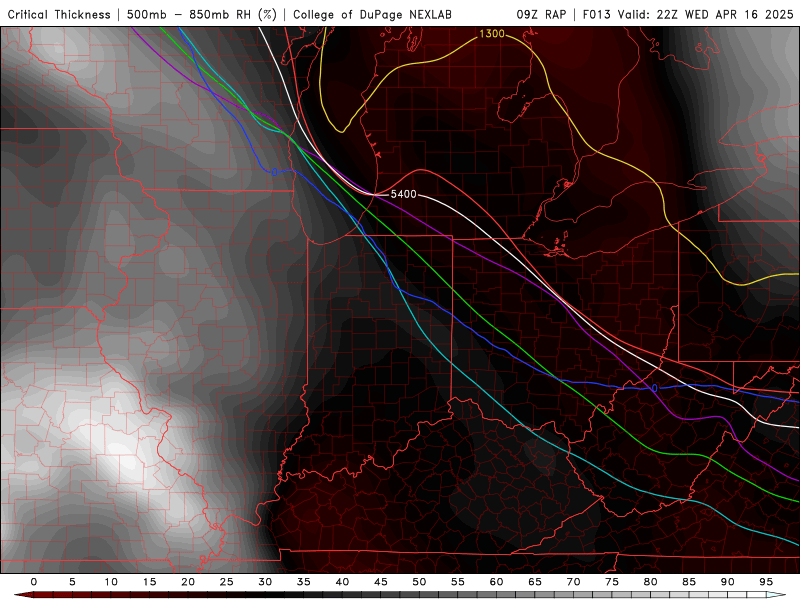
Task: Click the 'F013 Valid: 22Z WED APR 16 2025' text
Action: coord(688,14)
